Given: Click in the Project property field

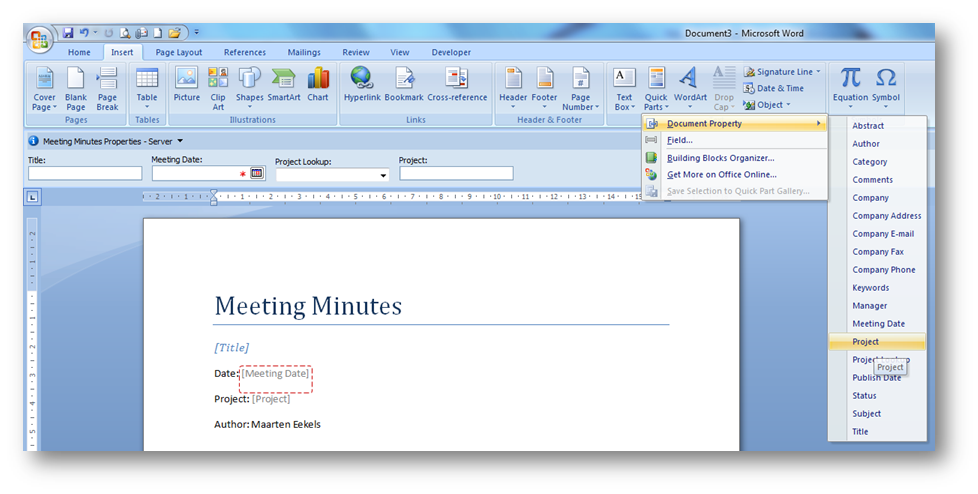Looking at the screenshot, I should [x=456, y=173].
